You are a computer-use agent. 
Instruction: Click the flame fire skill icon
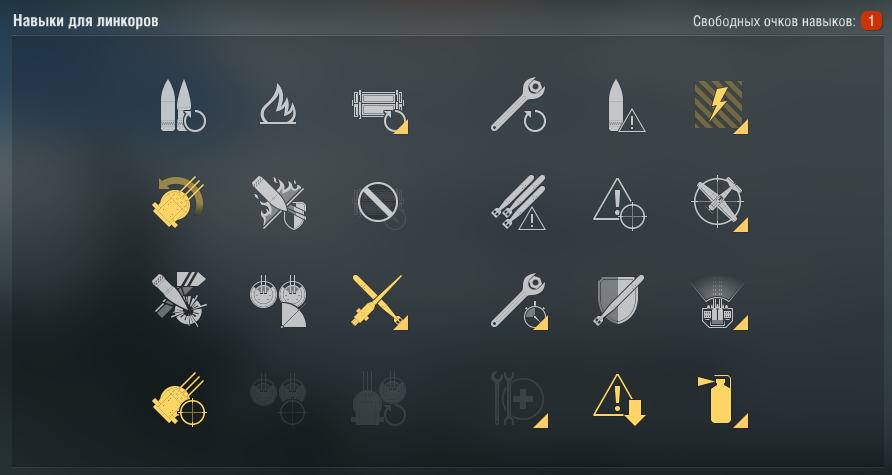tap(278, 104)
